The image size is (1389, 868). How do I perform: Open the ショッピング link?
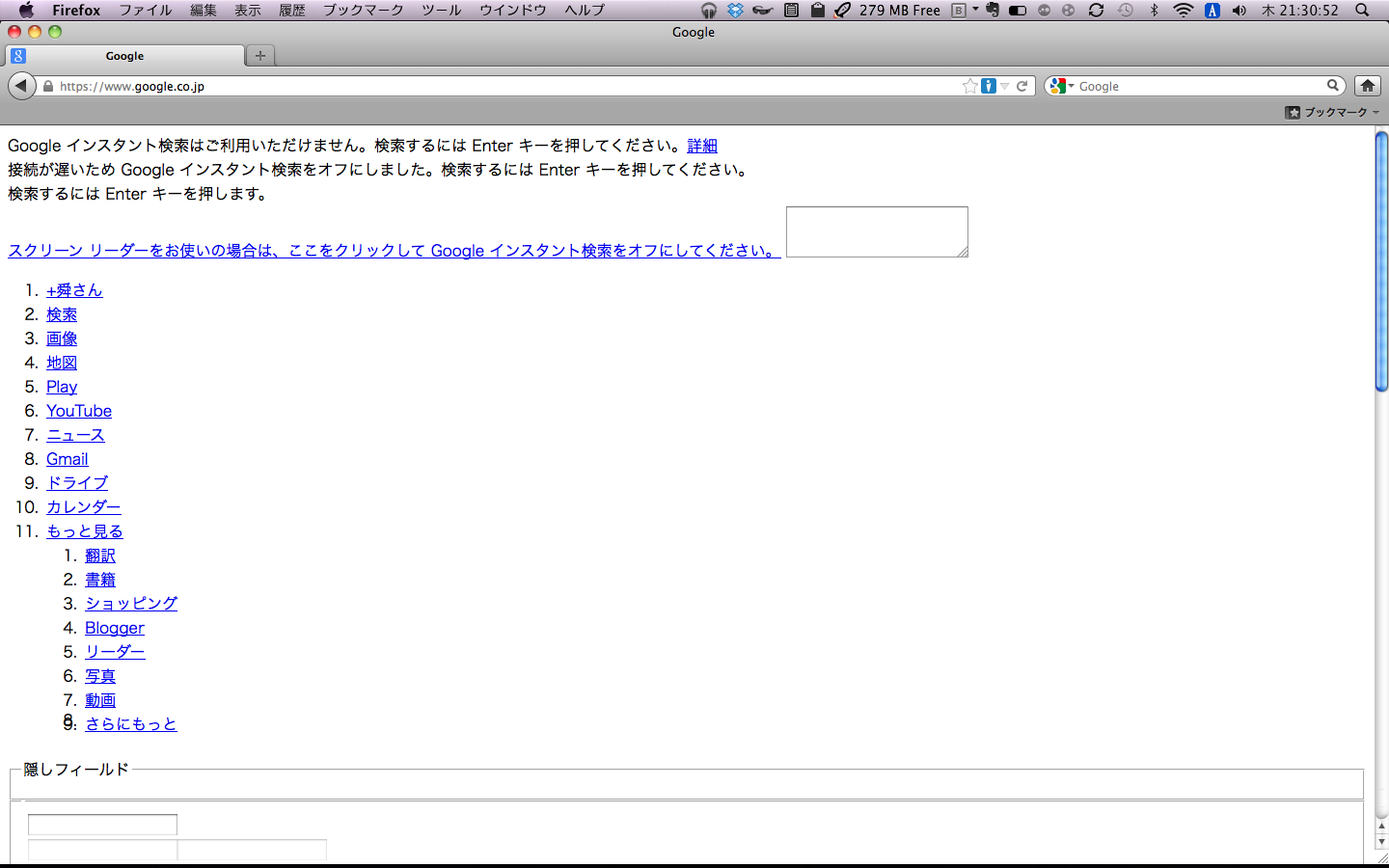[x=131, y=604]
